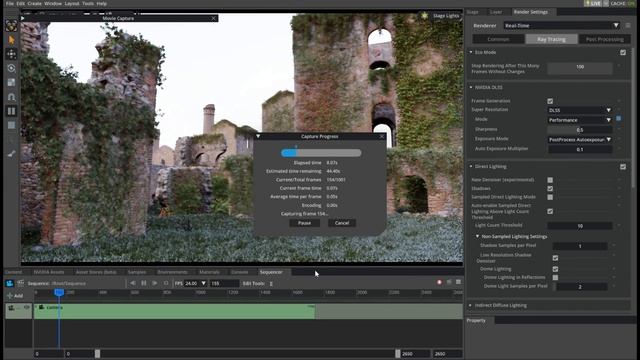
Task: Expand the Indirect Diffuse Lighting section
Action: point(471,305)
